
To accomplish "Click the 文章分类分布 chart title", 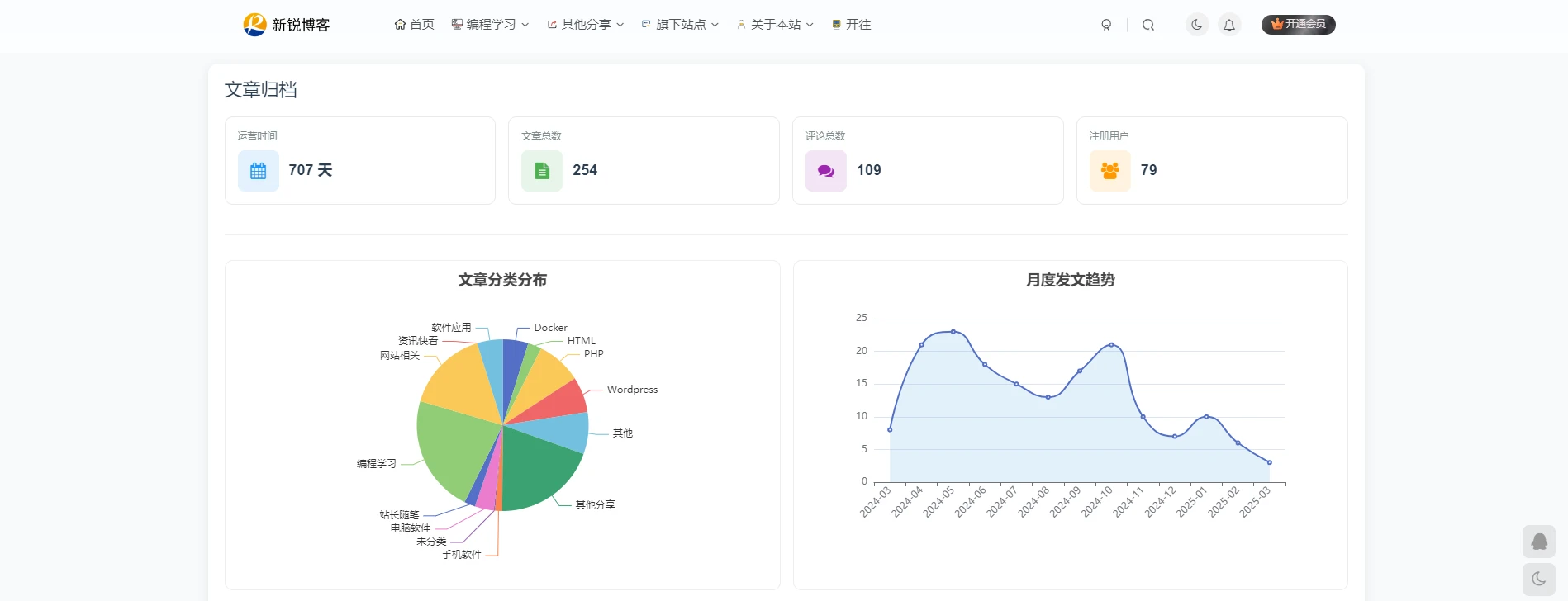I will click(x=502, y=280).
